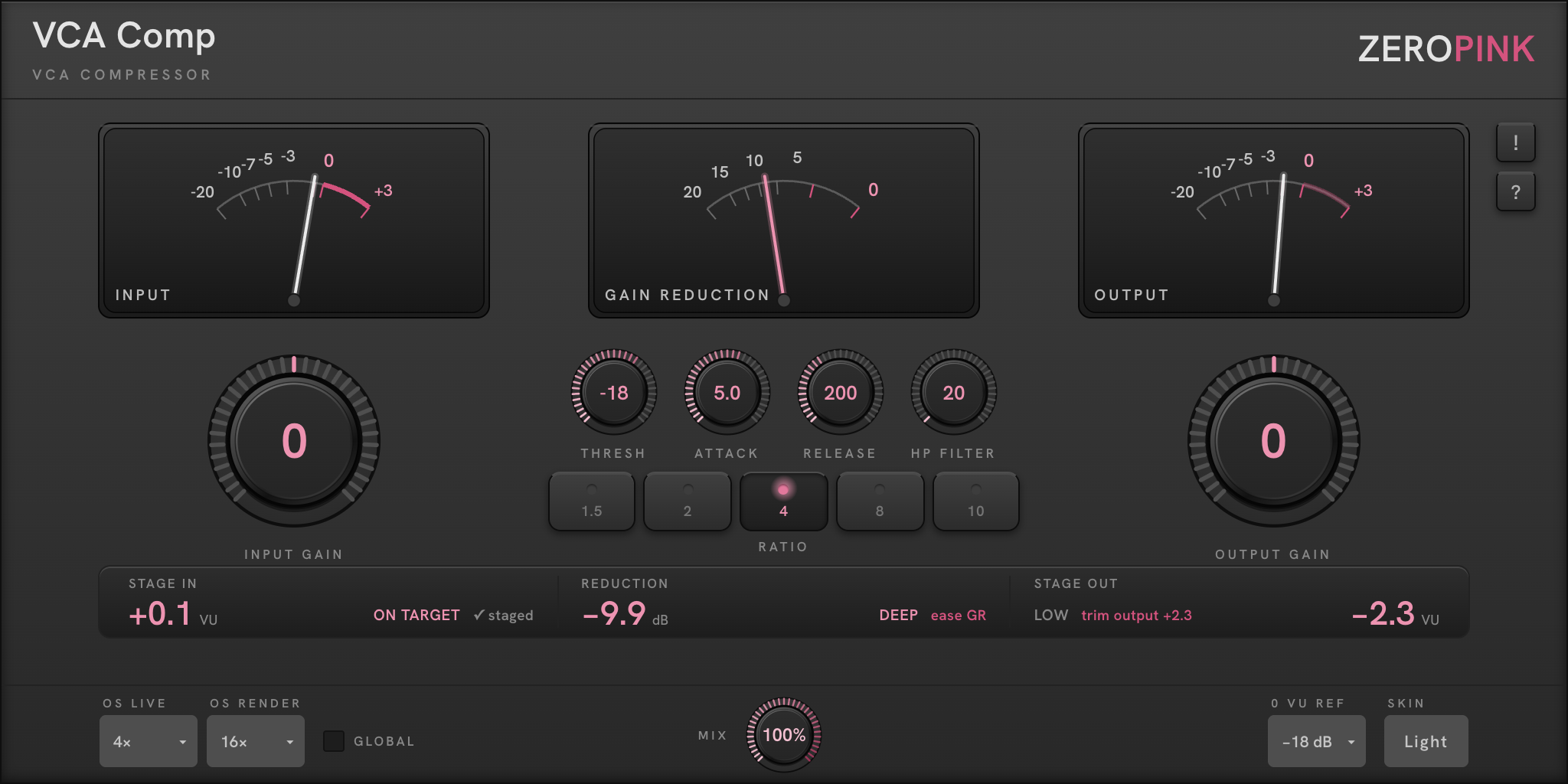Click the Attack knob showing 5.0
The image size is (1568, 784).
coord(727,393)
